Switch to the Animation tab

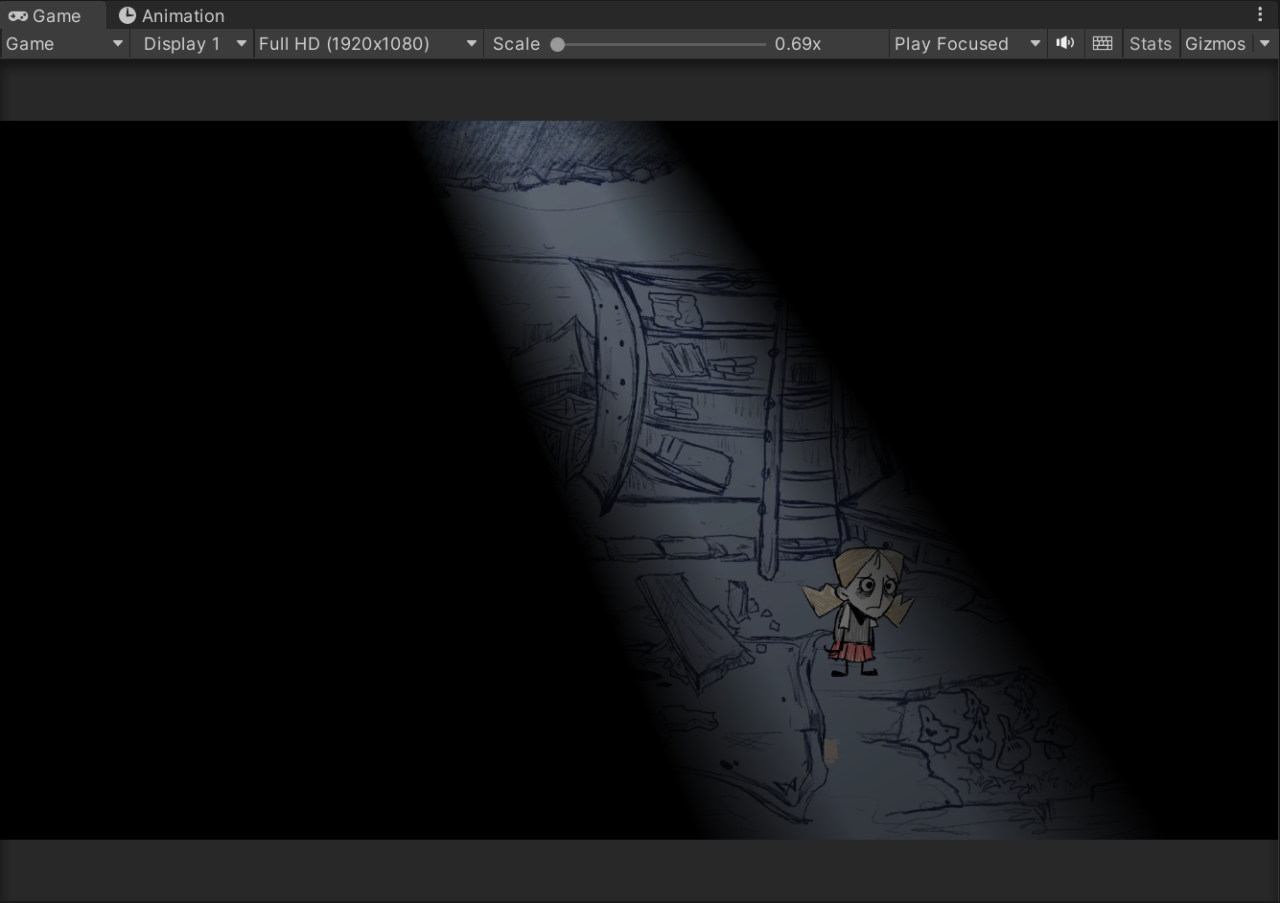click(171, 15)
